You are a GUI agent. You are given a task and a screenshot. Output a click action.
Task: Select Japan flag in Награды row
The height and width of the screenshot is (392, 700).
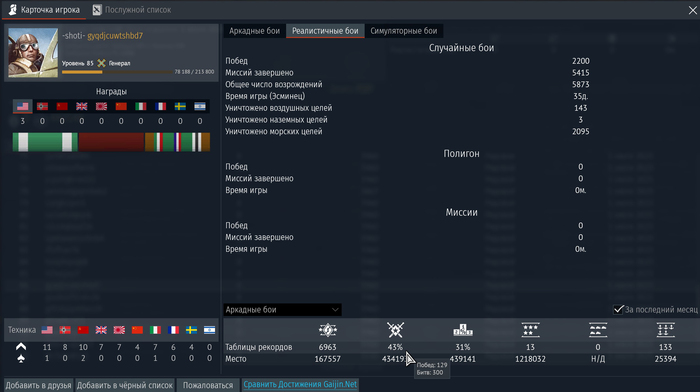coord(101,106)
